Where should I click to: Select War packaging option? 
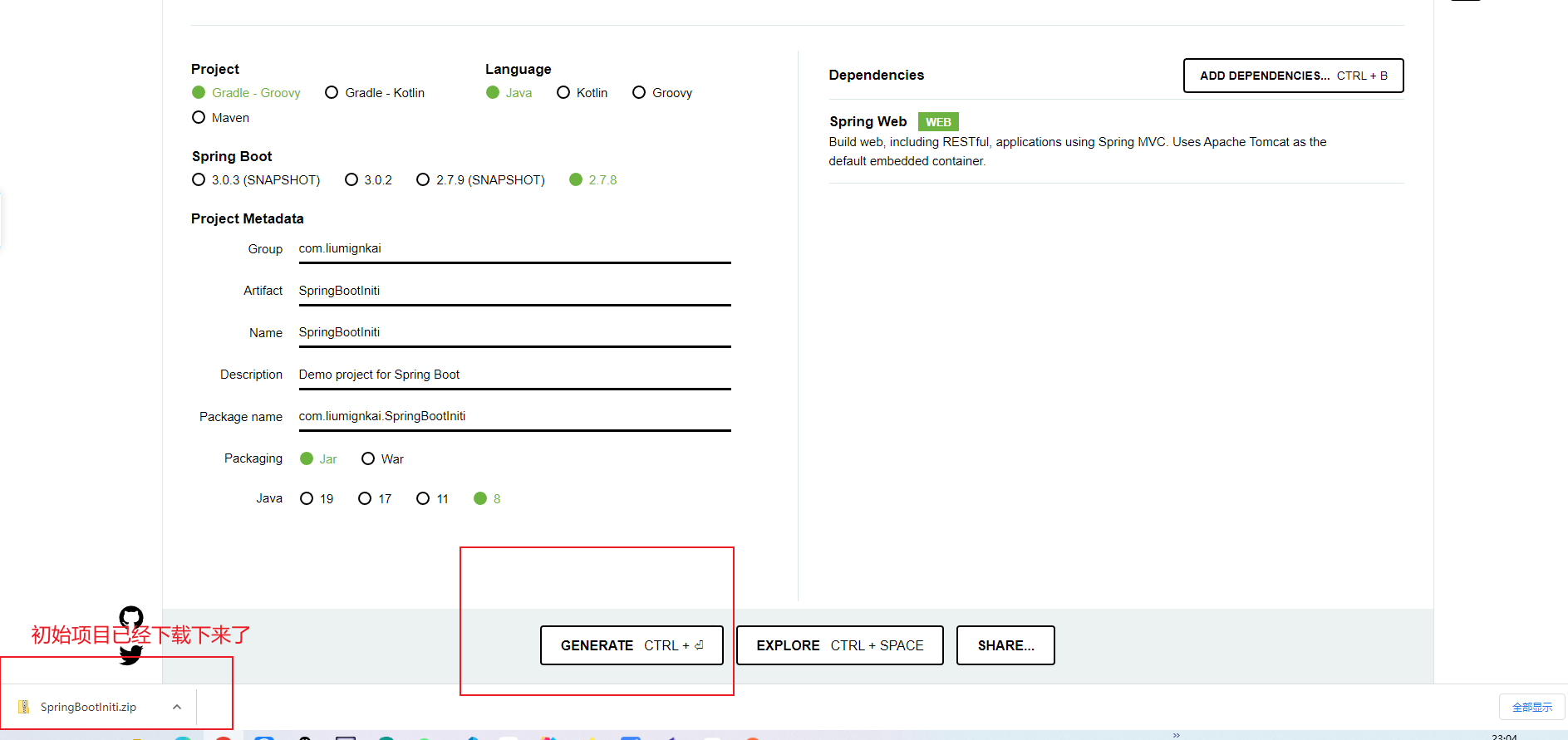368,459
